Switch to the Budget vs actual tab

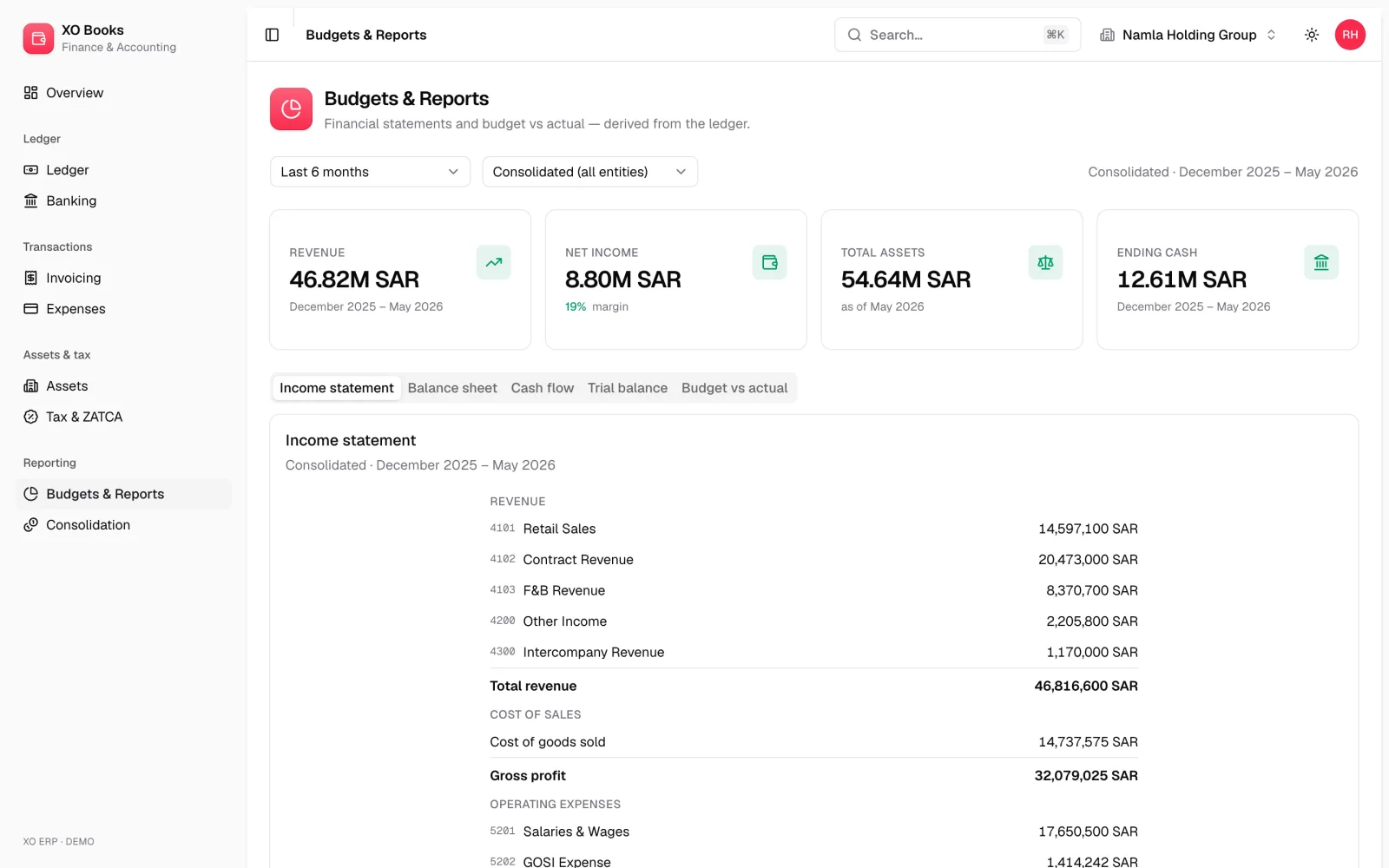734,388
